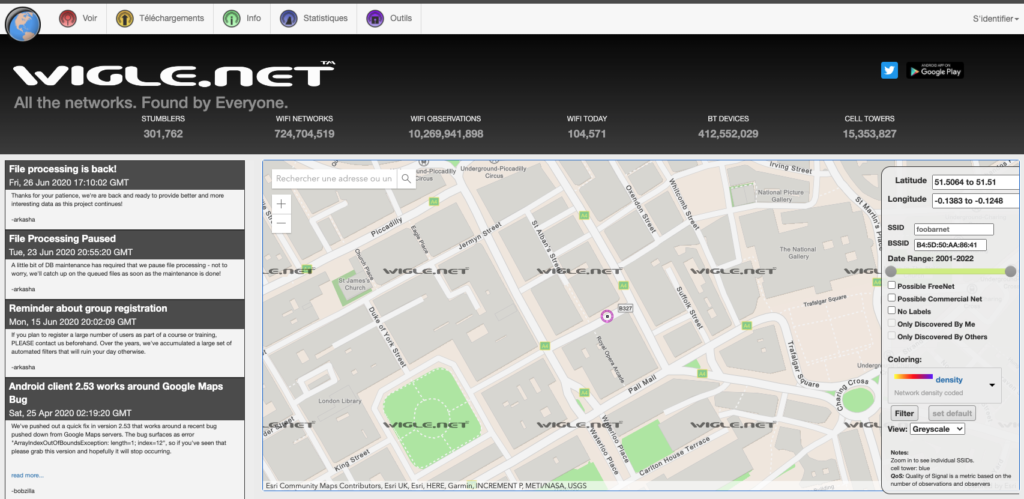Toggle Only Discovered By Me checkbox

pos(892,323)
